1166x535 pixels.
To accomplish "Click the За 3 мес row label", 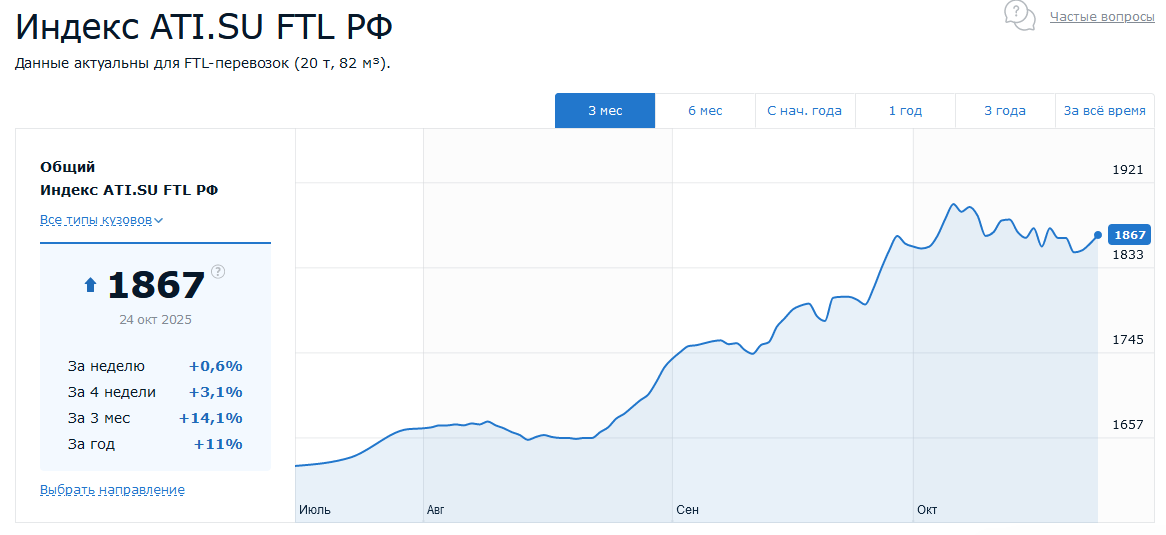I will pos(99,418).
